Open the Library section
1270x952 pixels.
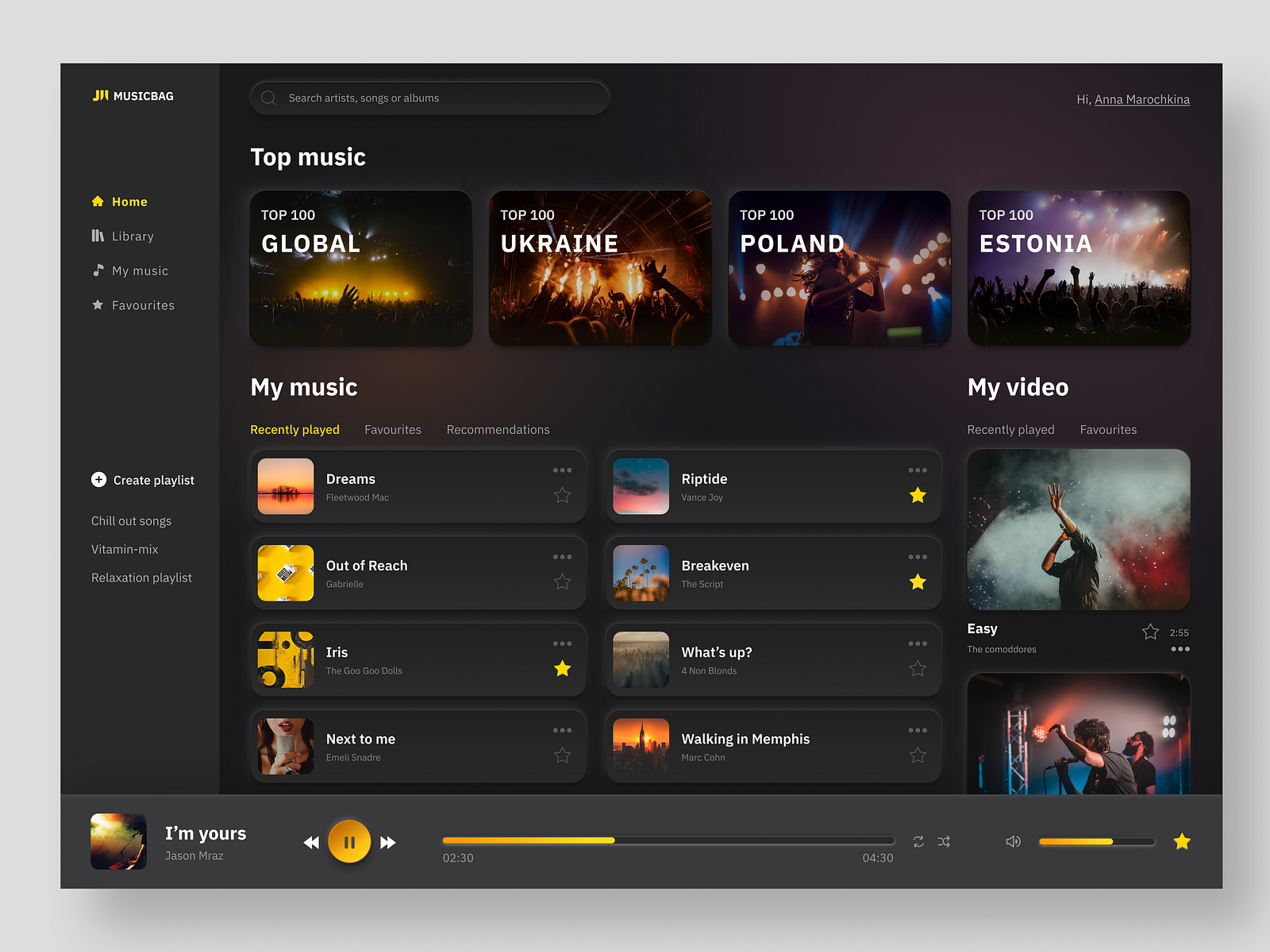click(133, 236)
